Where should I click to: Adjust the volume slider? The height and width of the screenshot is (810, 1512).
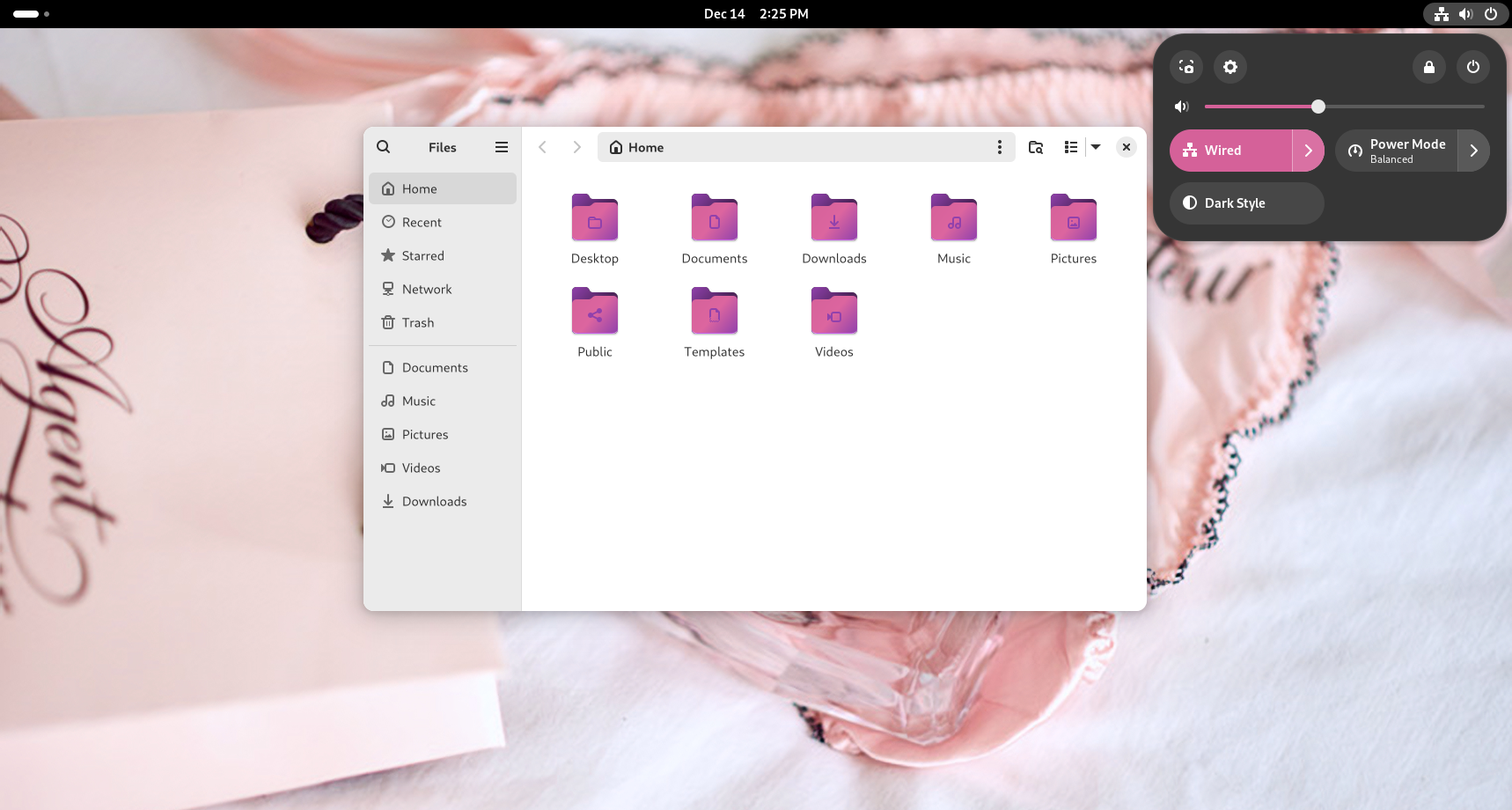click(1345, 107)
